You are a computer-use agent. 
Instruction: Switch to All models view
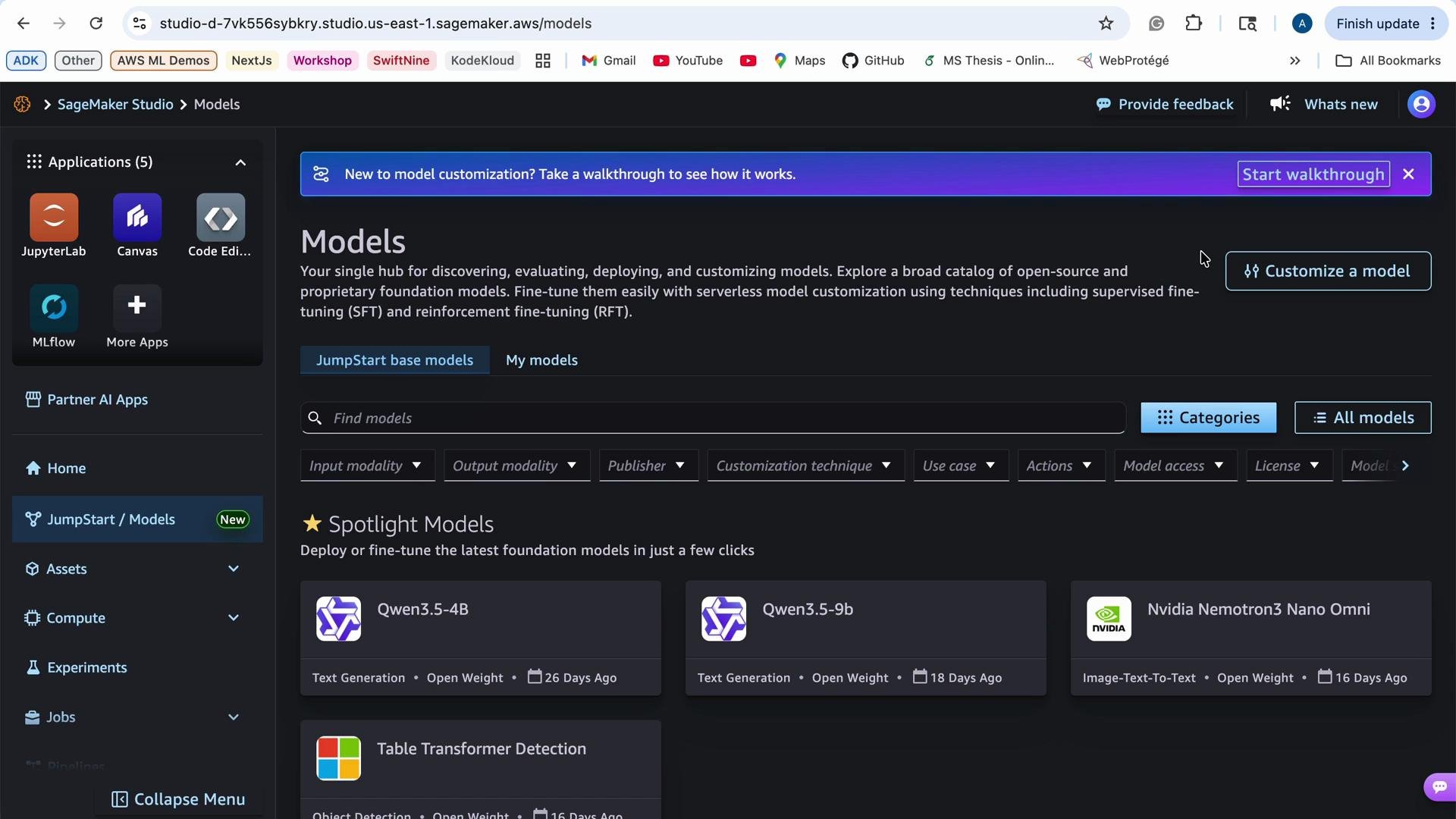(x=1363, y=418)
